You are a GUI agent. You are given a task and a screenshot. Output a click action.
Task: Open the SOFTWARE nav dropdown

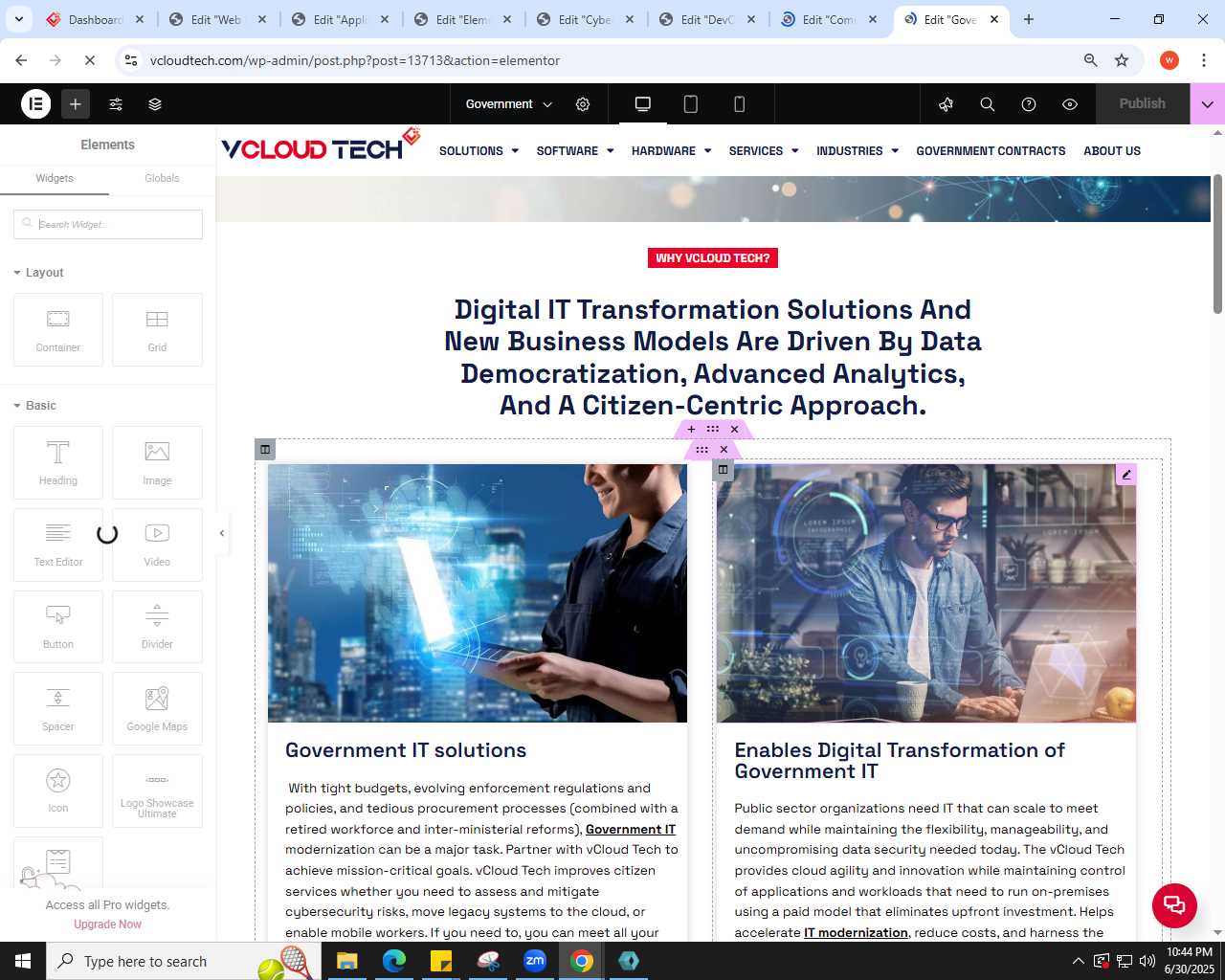[x=575, y=151]
